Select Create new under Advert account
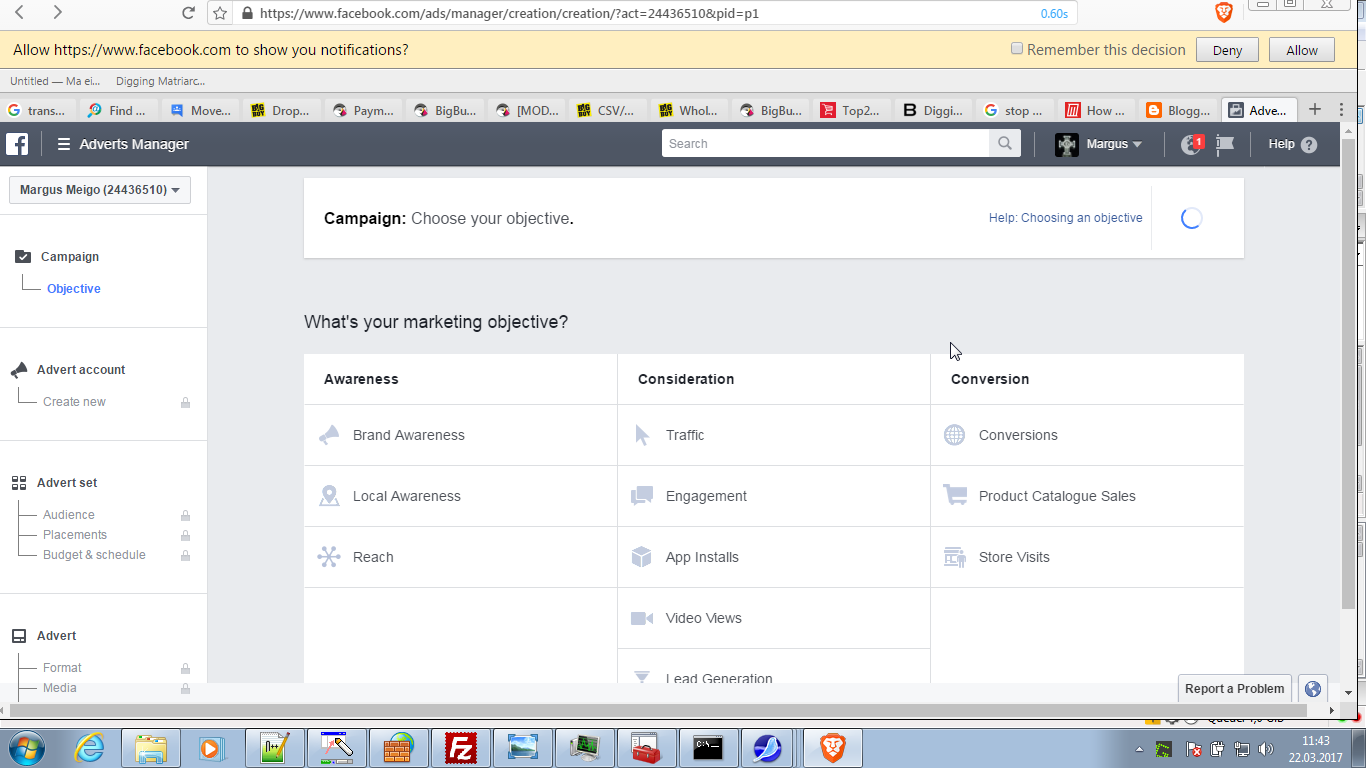1366x768 pixels. coord(74,402)
